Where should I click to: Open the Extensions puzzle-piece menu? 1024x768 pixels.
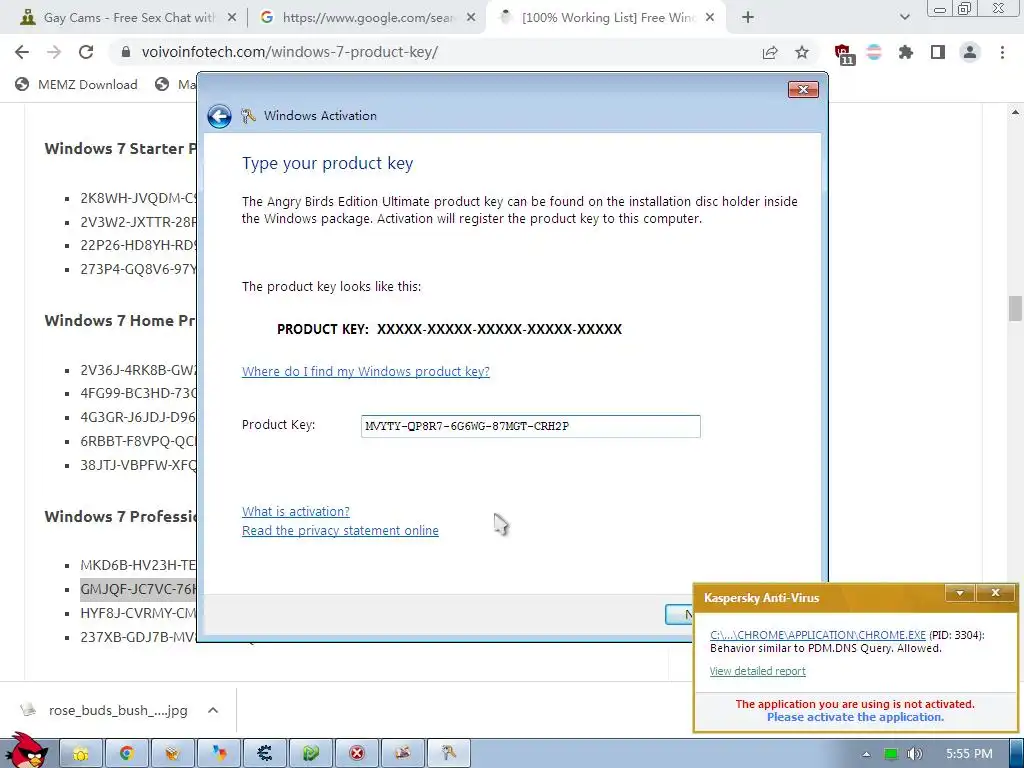906,52
